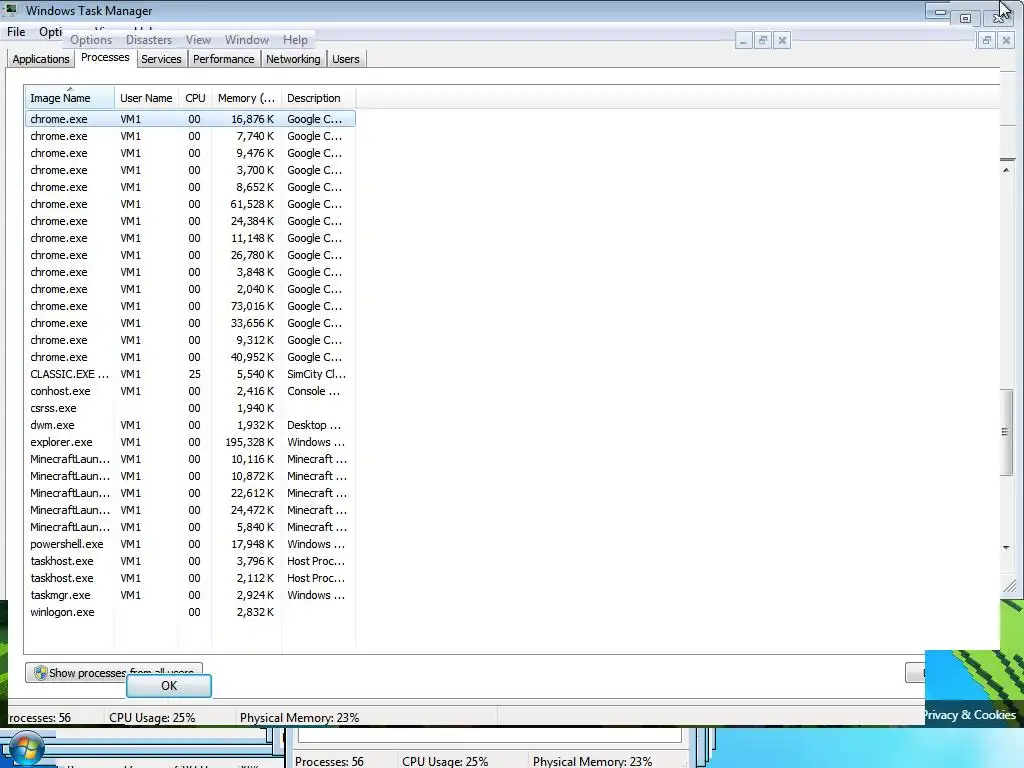
Task: Open the Disasters menu
Action: [x=149, y=40]
